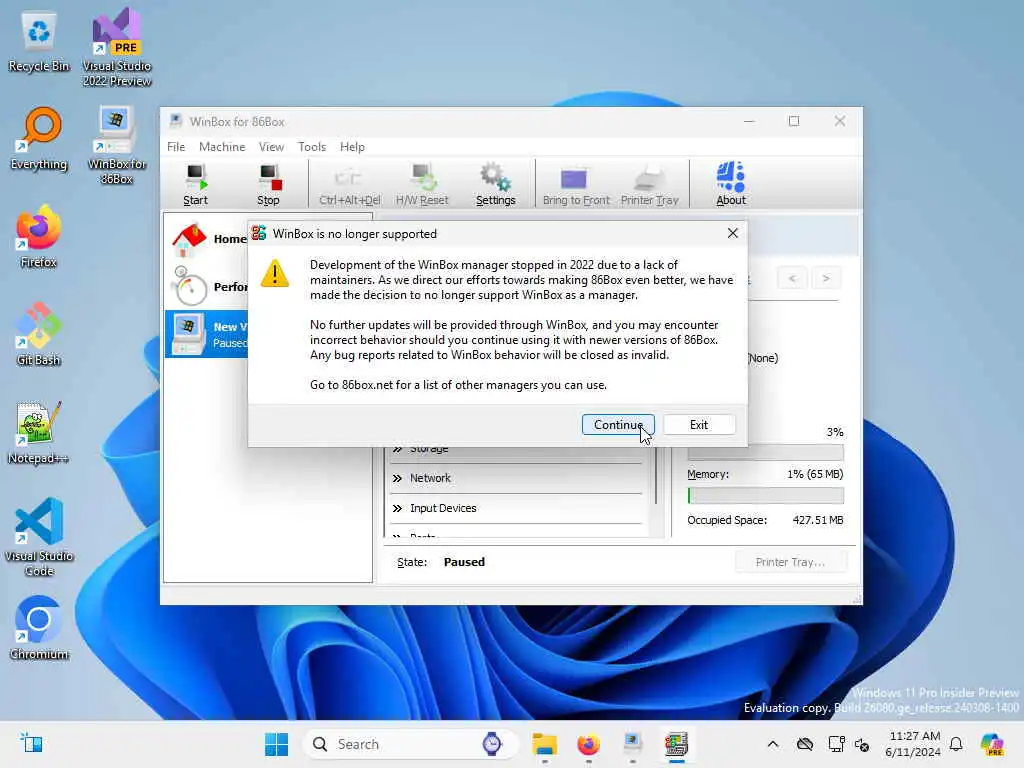Click the Windows Start button on taskbar
This screenshot has height=768, width=1024.
coord(276,744)
